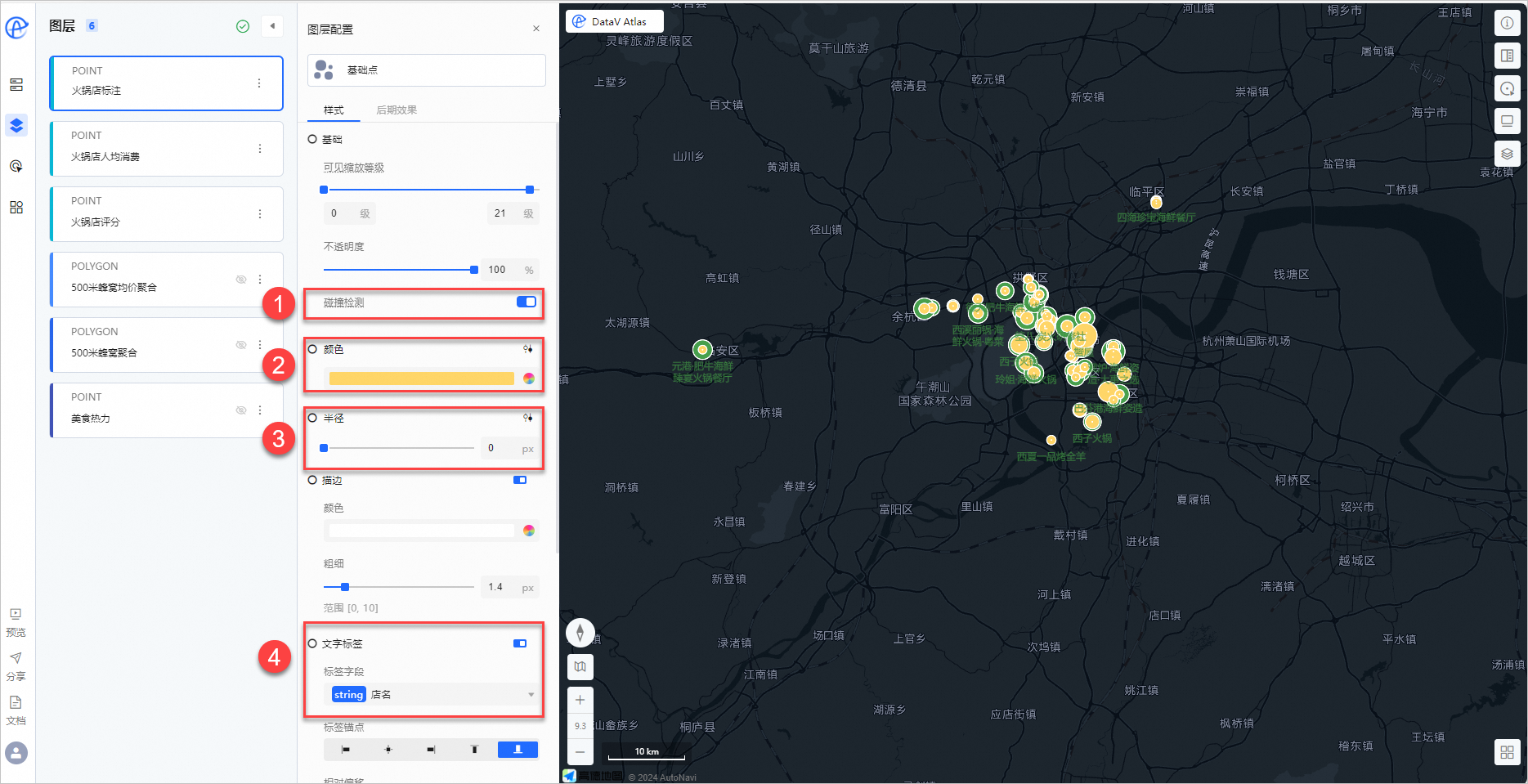The width and height of the screenshot is (1528, 784).
Task: Collapse the 颜色 section
Action: coord(312,349)
